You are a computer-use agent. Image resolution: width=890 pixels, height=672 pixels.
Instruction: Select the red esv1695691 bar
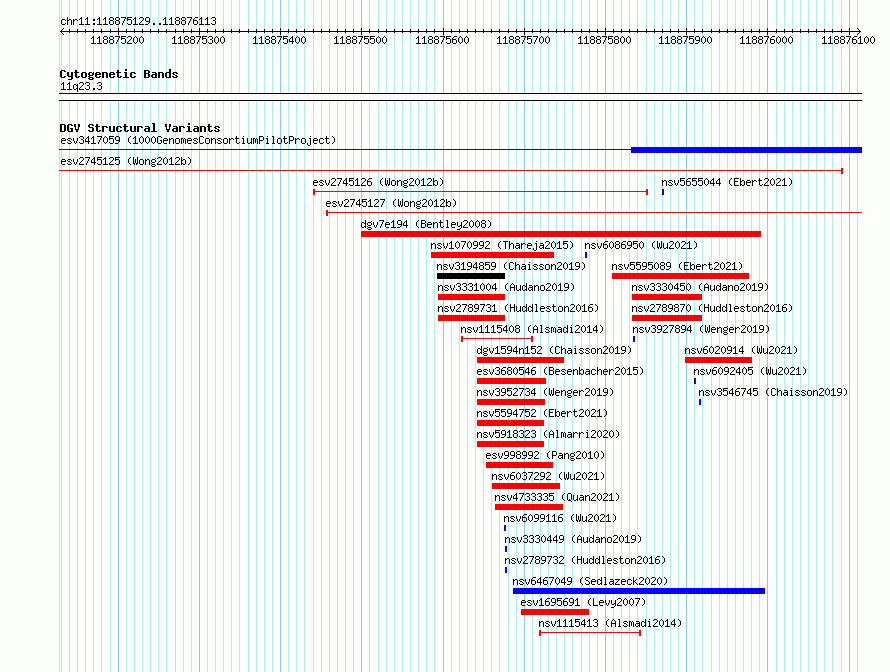pos(555,612)
